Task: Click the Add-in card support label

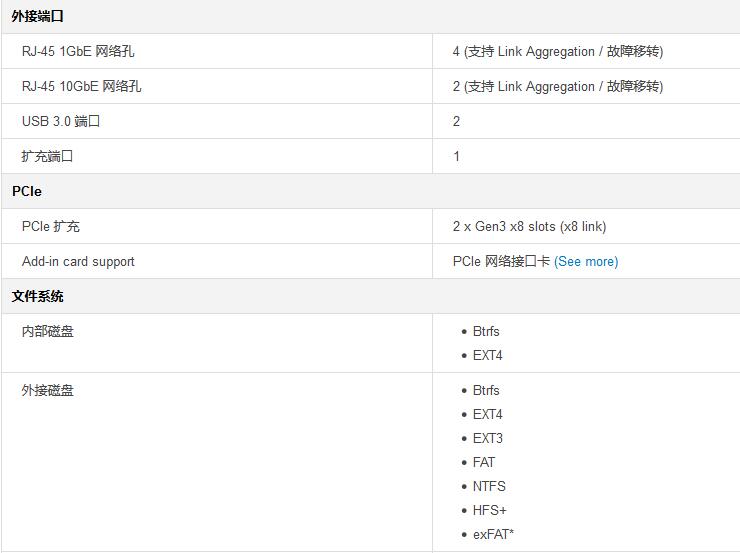Action: [x=78, y=261]
